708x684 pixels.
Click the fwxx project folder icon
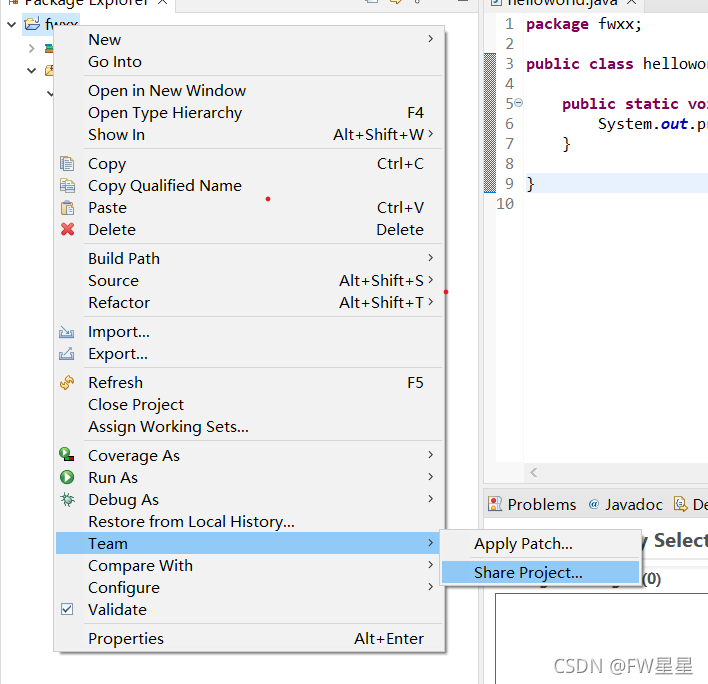32,23
